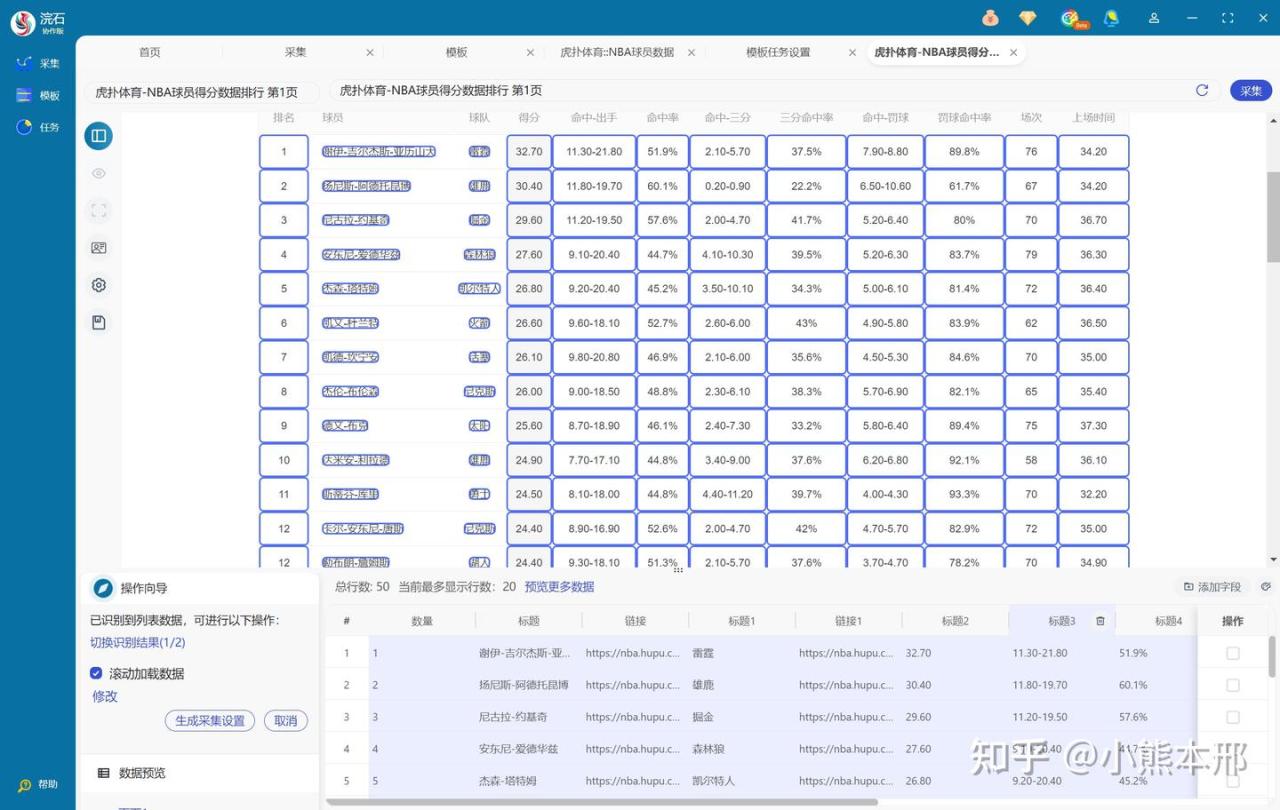The height and width of the screenshot is (810, 1280).
Task: Click 89.8% free throw cell in web page
Action: (x=964, y=152)
